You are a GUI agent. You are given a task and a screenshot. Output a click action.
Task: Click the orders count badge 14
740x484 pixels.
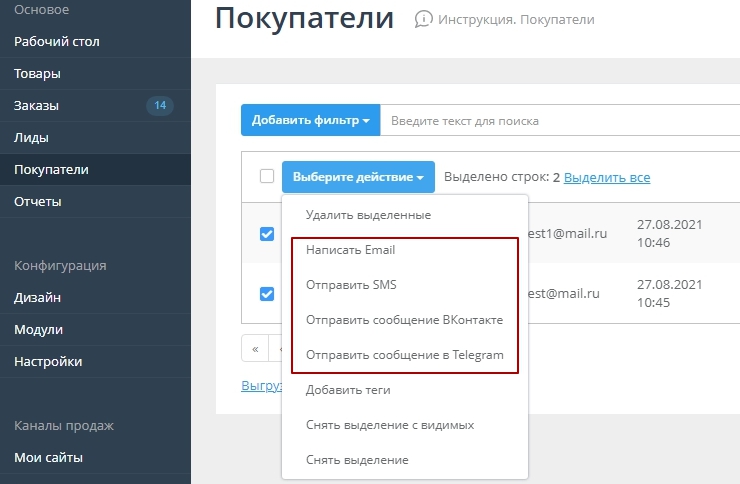(160, 105)
